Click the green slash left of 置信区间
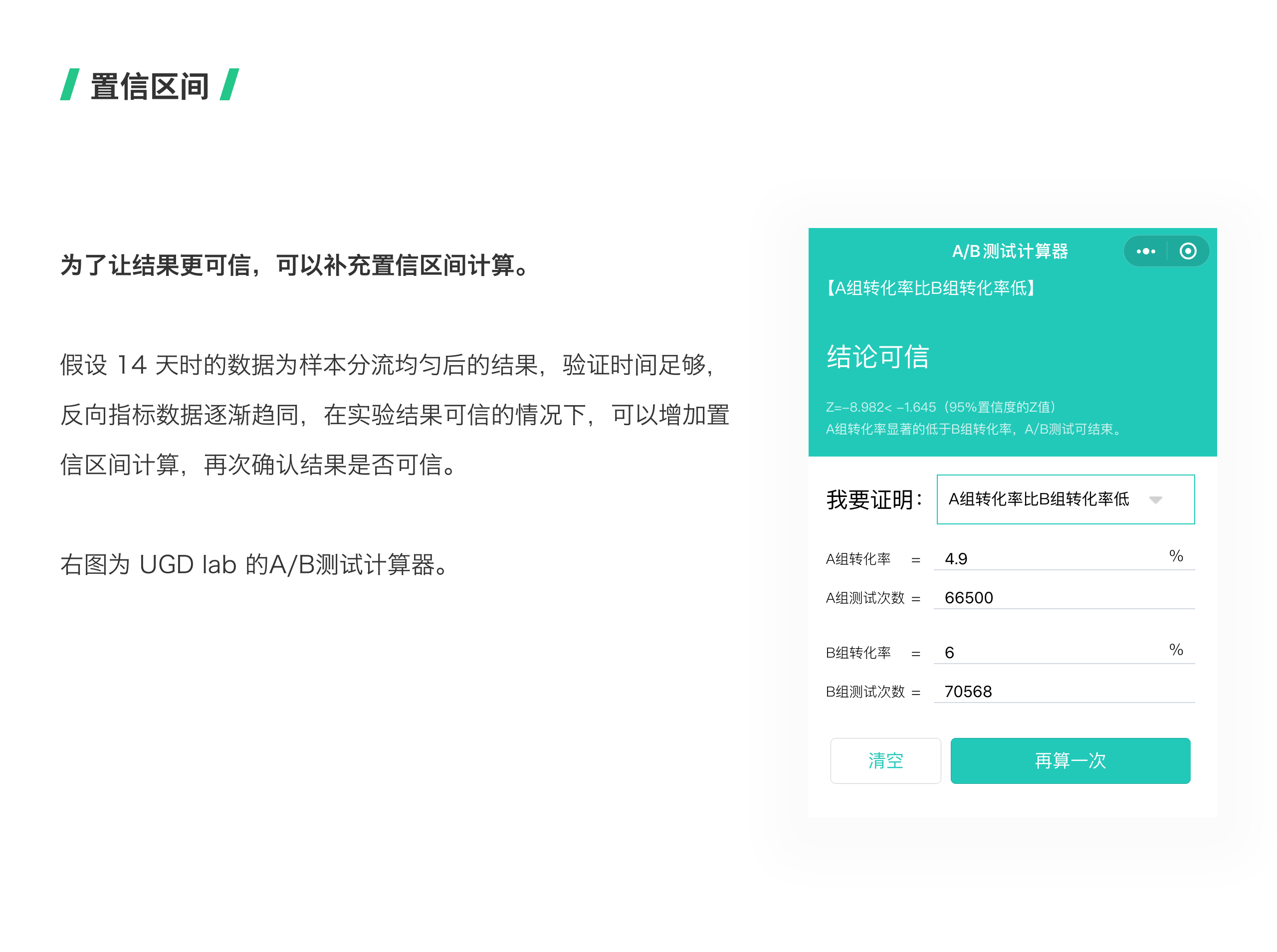The width and height of the screenshot is (1277, 952). [70, 85]
